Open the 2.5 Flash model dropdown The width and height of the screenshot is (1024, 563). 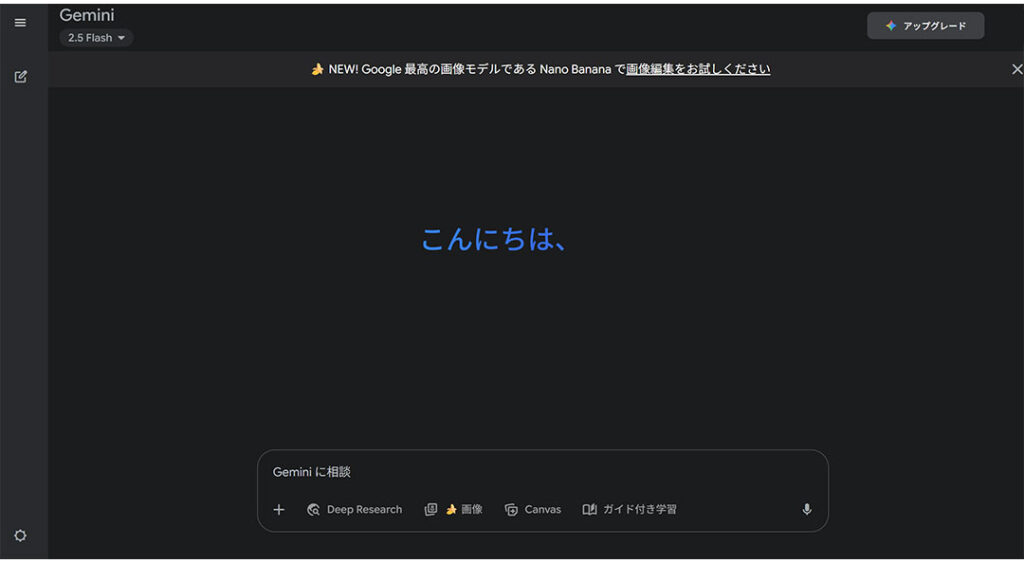point(95,38)
